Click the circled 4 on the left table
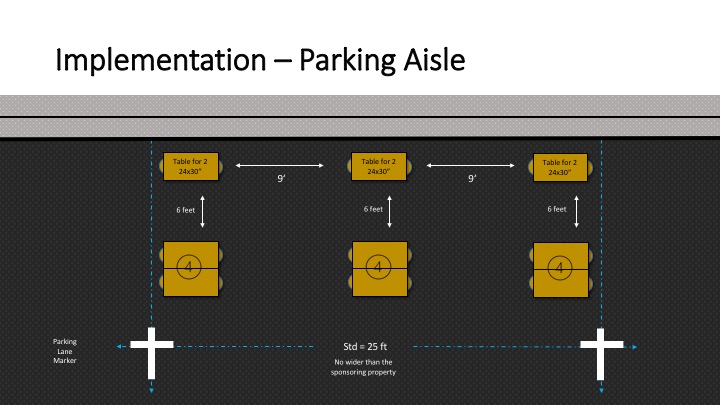Viewport: 720px width, 405px height. point(188,266)
